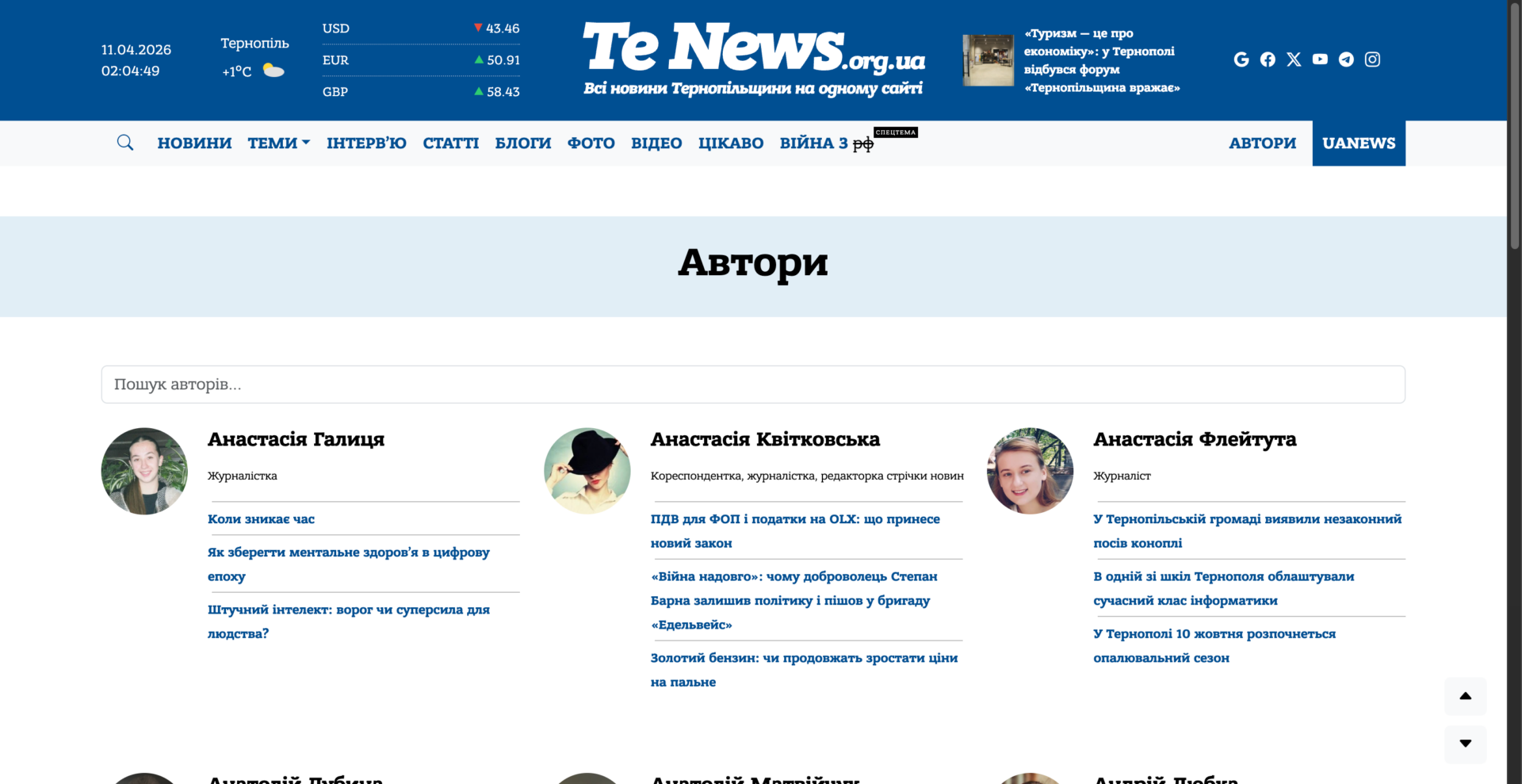Open article ПДВ для ФОП і податки на OLX
Viewport: 1522px width, 784px height.
coord(795,531)
